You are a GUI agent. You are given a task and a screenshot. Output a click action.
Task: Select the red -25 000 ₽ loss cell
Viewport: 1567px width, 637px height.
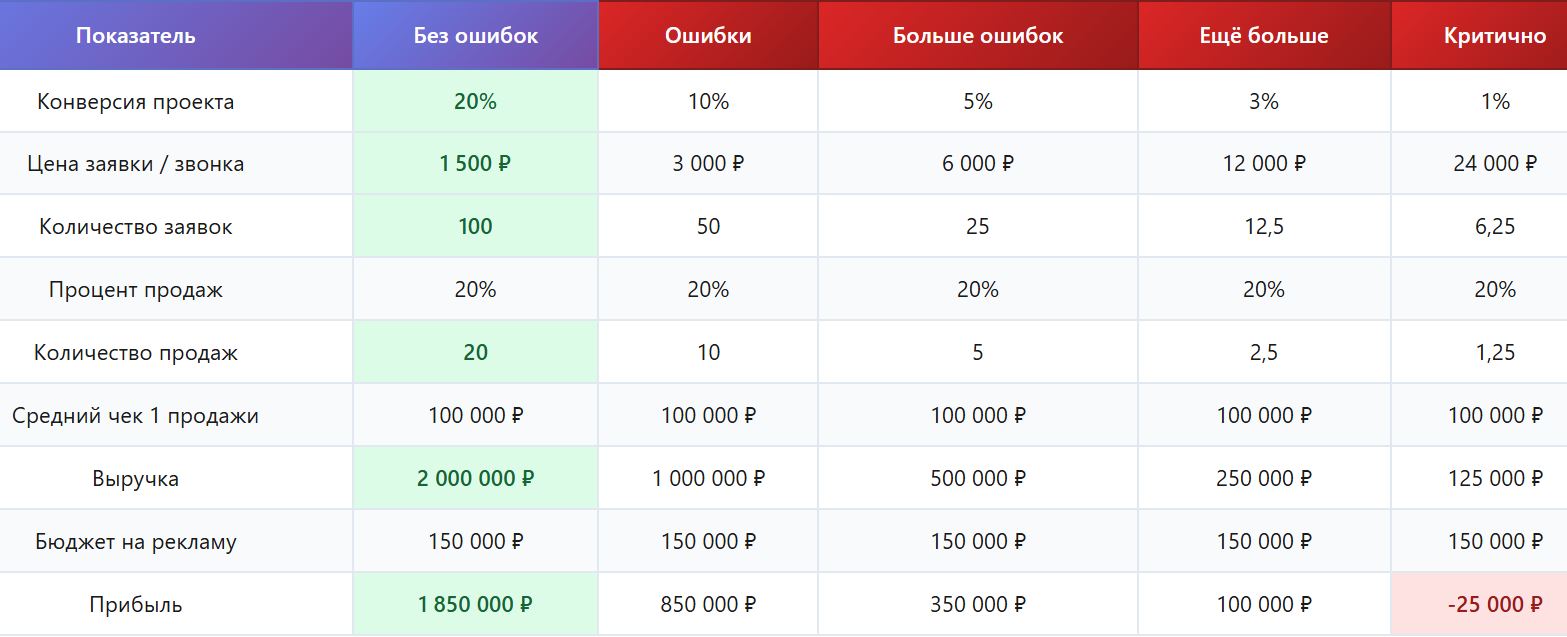click(1494, 605)
